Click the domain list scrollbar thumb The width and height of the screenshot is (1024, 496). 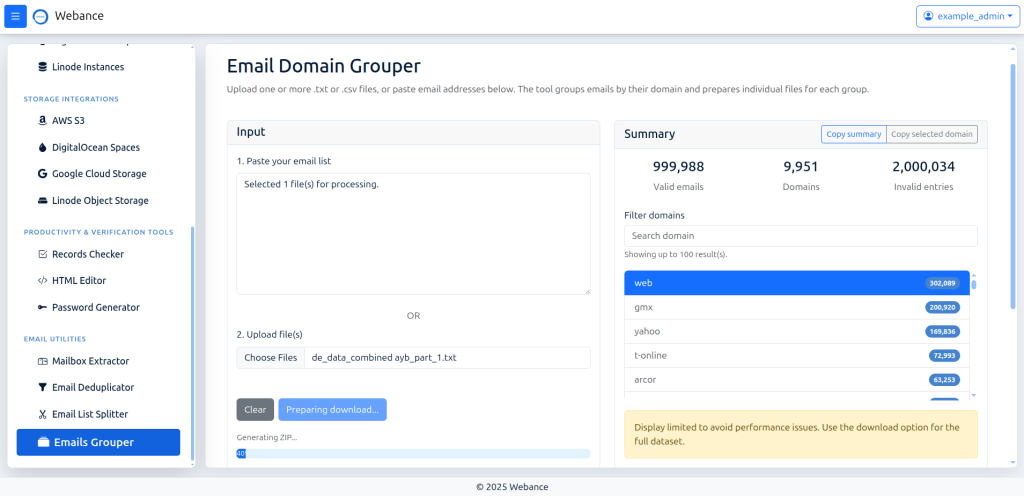point(974,284)
